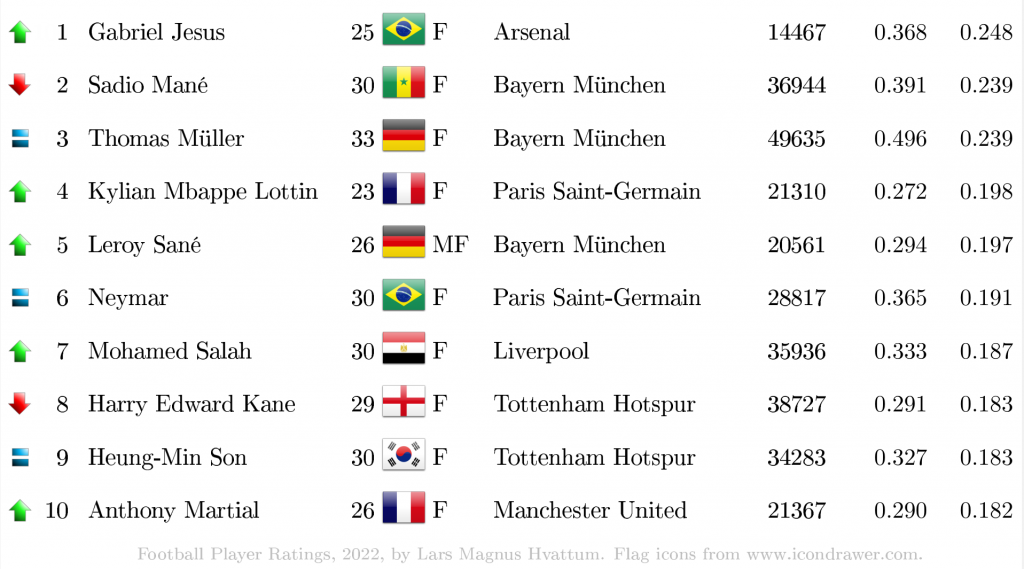Click the green up arrow beside Anthony Martial
1024x569 pixels.
click(20, 510)
